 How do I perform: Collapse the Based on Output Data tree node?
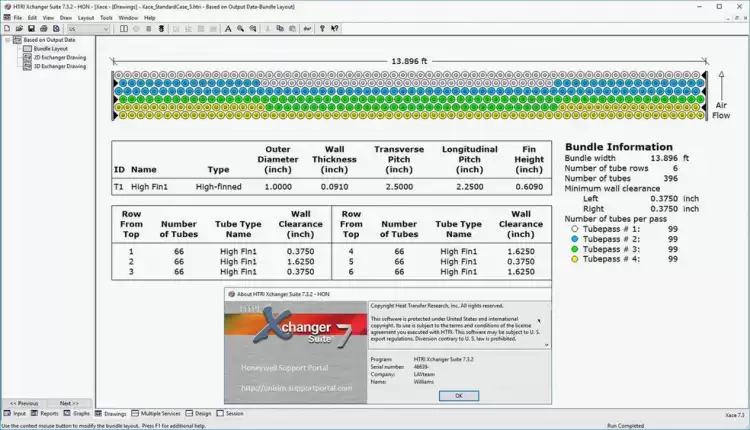click(8, 40)
